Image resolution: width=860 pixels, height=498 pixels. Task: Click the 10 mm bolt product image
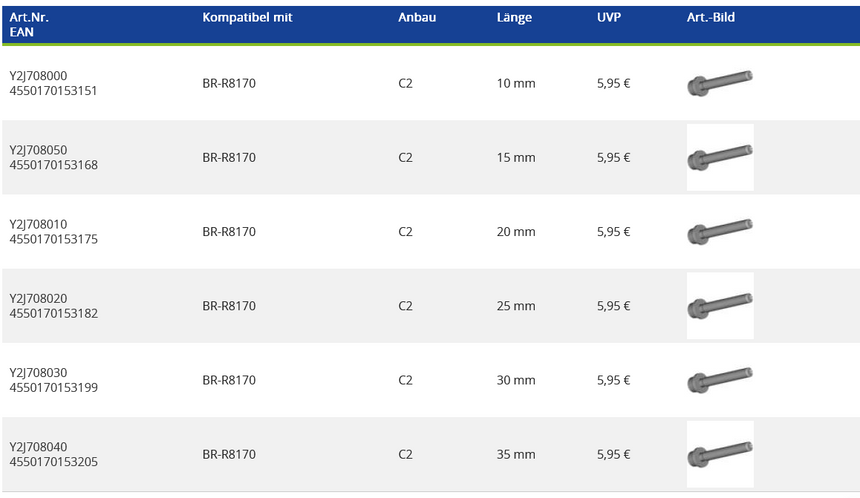(x=720, y=83)
